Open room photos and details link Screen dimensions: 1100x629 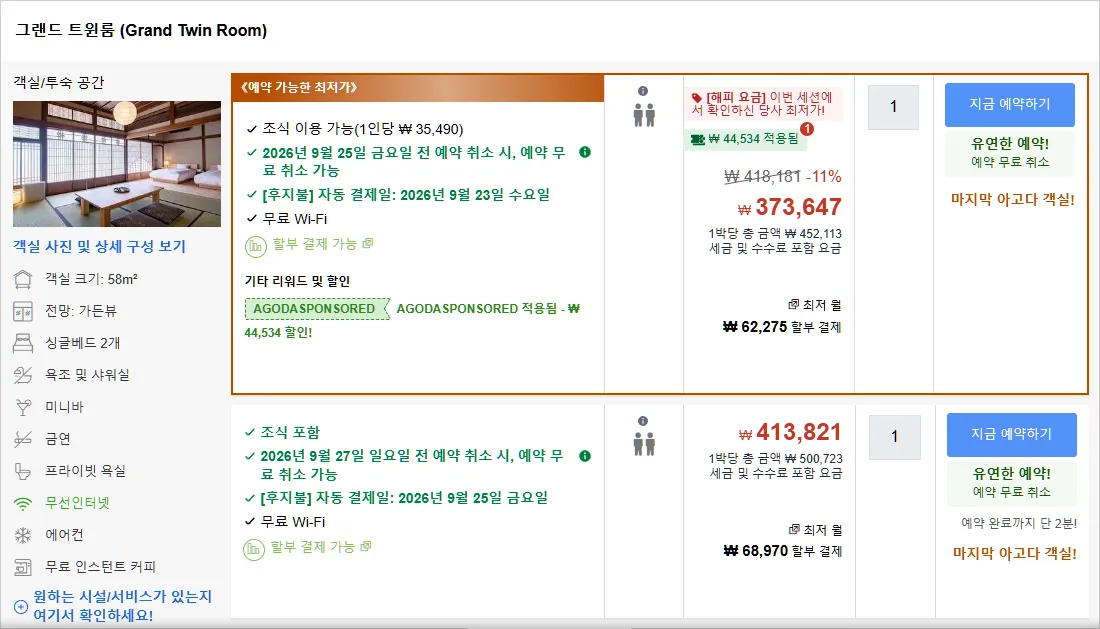tap(99, 246)
